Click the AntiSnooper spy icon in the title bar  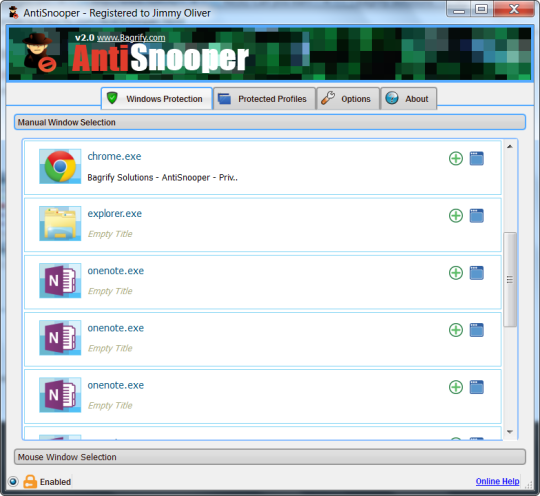pyautogui.click(x=13, y=12)
